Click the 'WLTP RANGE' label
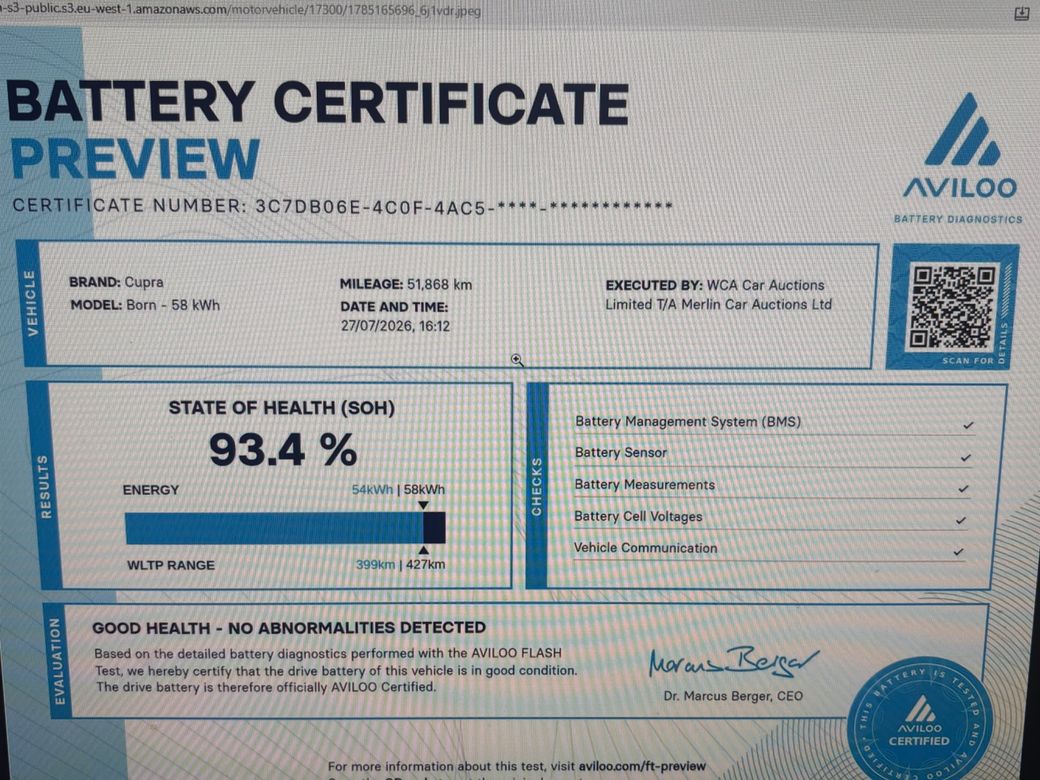 (x=171, y=565)
